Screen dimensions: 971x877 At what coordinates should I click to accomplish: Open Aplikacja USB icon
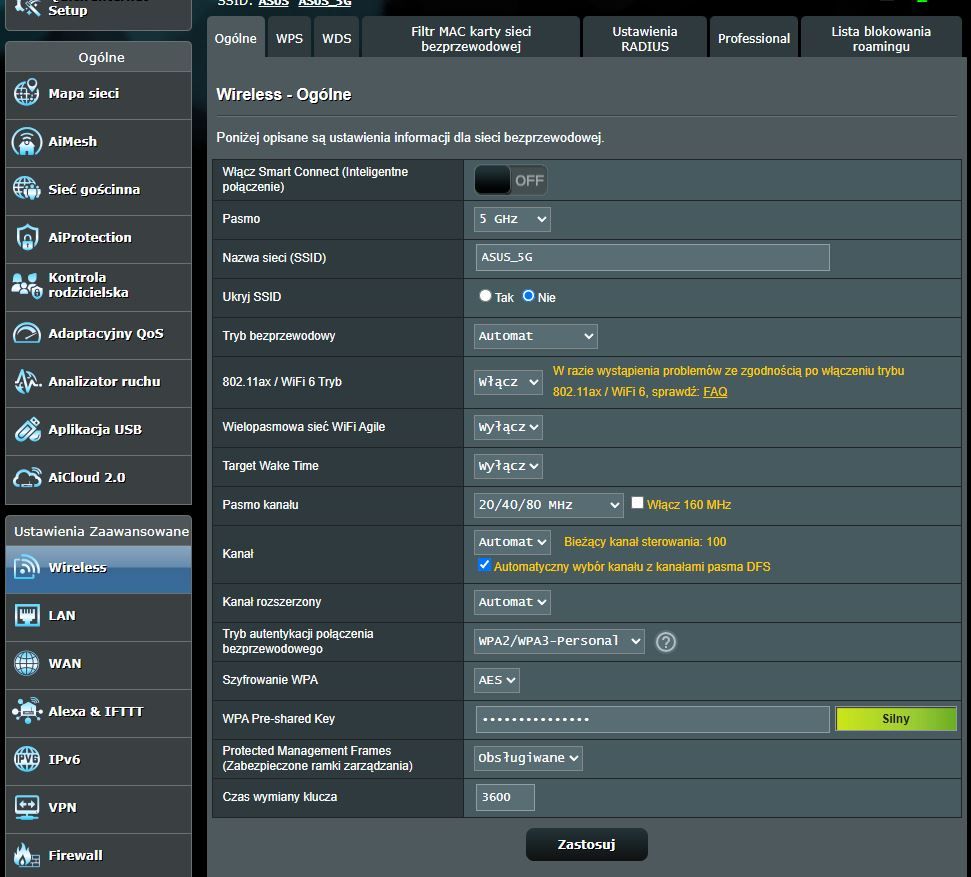[27, 429]
